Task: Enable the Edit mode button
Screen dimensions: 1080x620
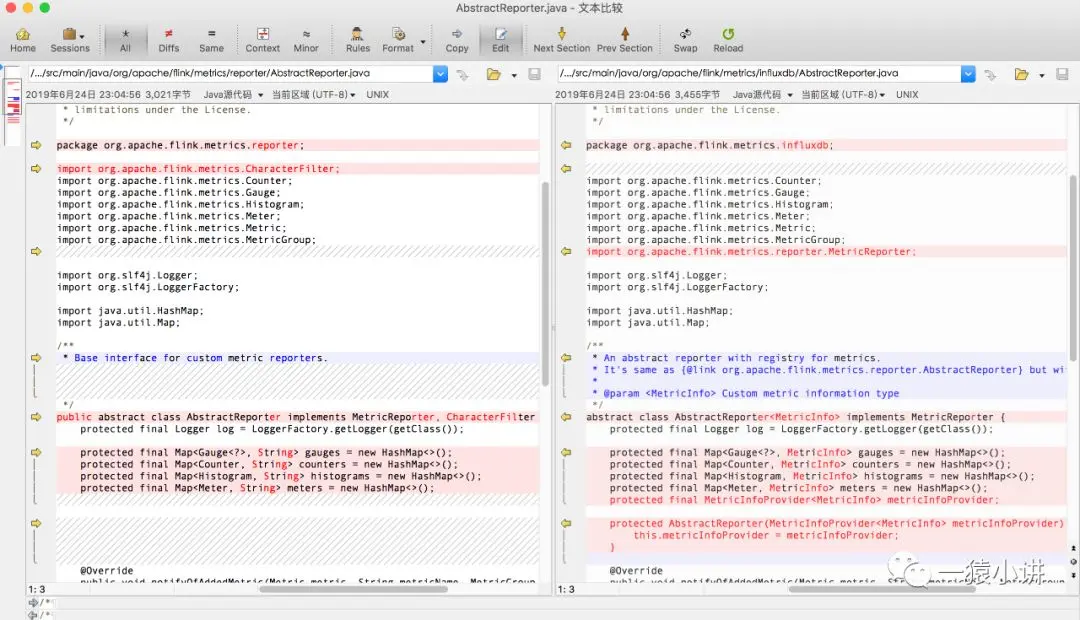Action: click(501, 39)
